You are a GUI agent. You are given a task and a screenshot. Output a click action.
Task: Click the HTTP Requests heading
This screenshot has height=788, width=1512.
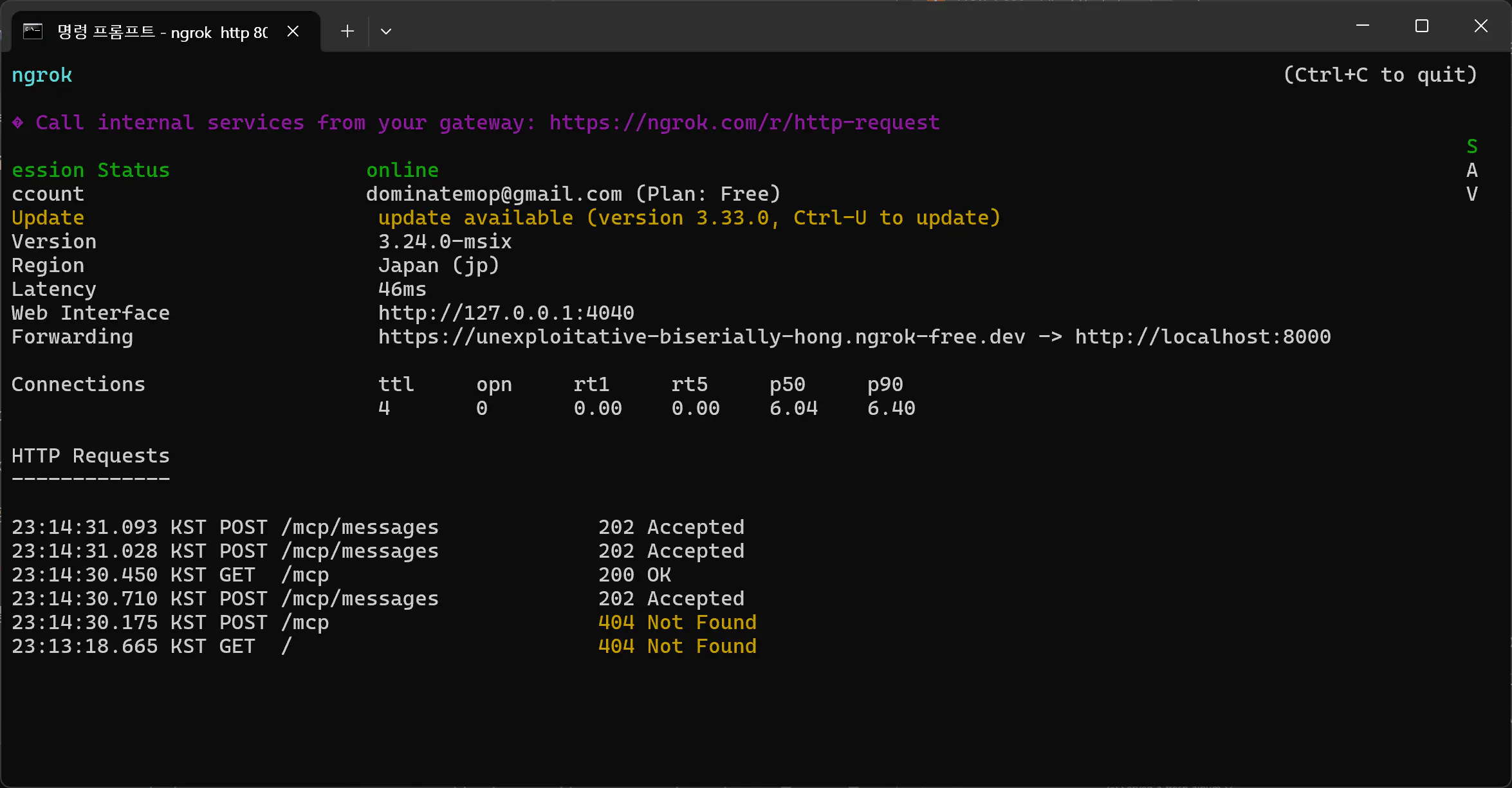coord(91,455)
